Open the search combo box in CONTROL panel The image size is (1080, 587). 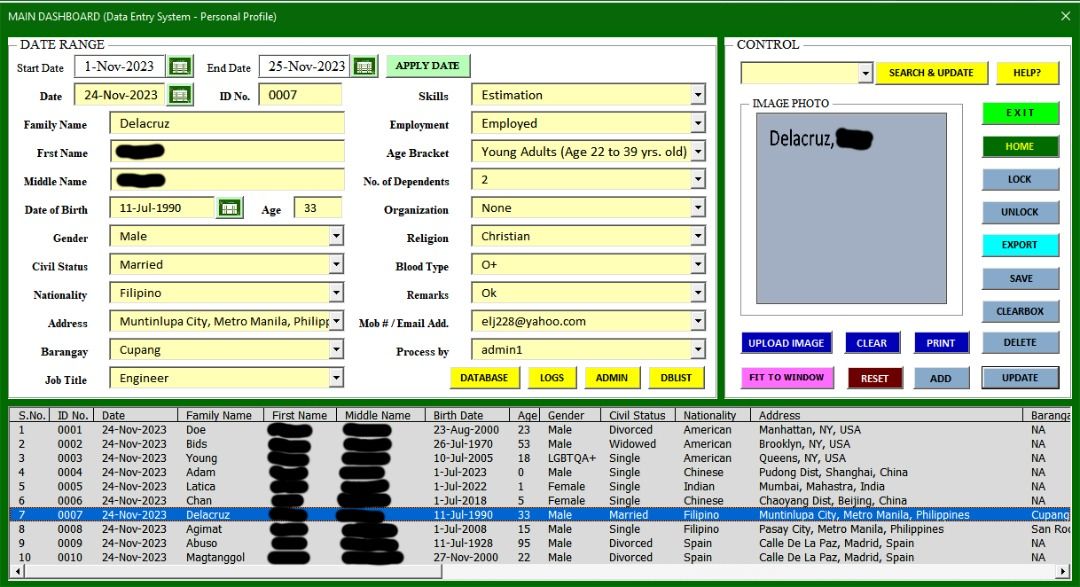pos(865,73)
